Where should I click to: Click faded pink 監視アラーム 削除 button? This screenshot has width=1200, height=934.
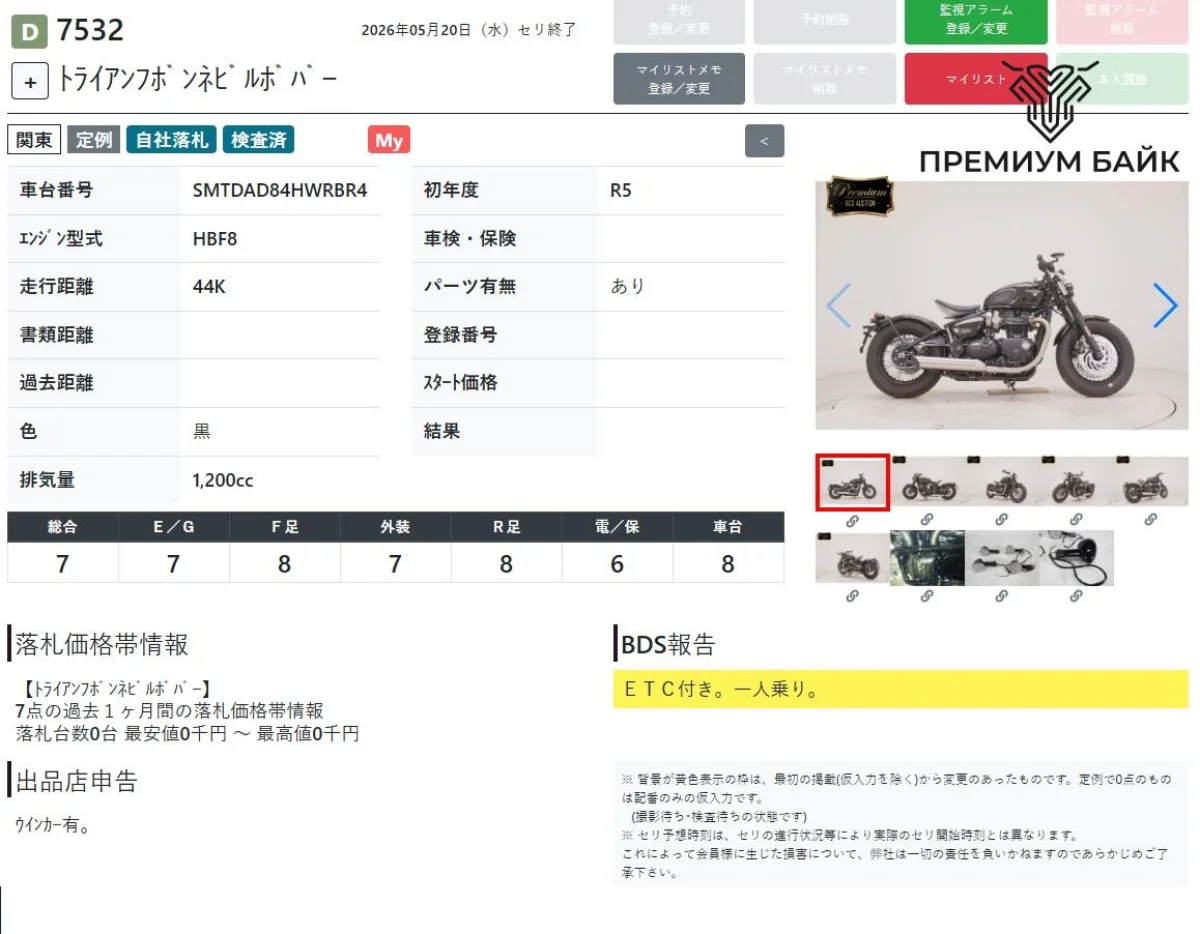(x=1122, y=20)
